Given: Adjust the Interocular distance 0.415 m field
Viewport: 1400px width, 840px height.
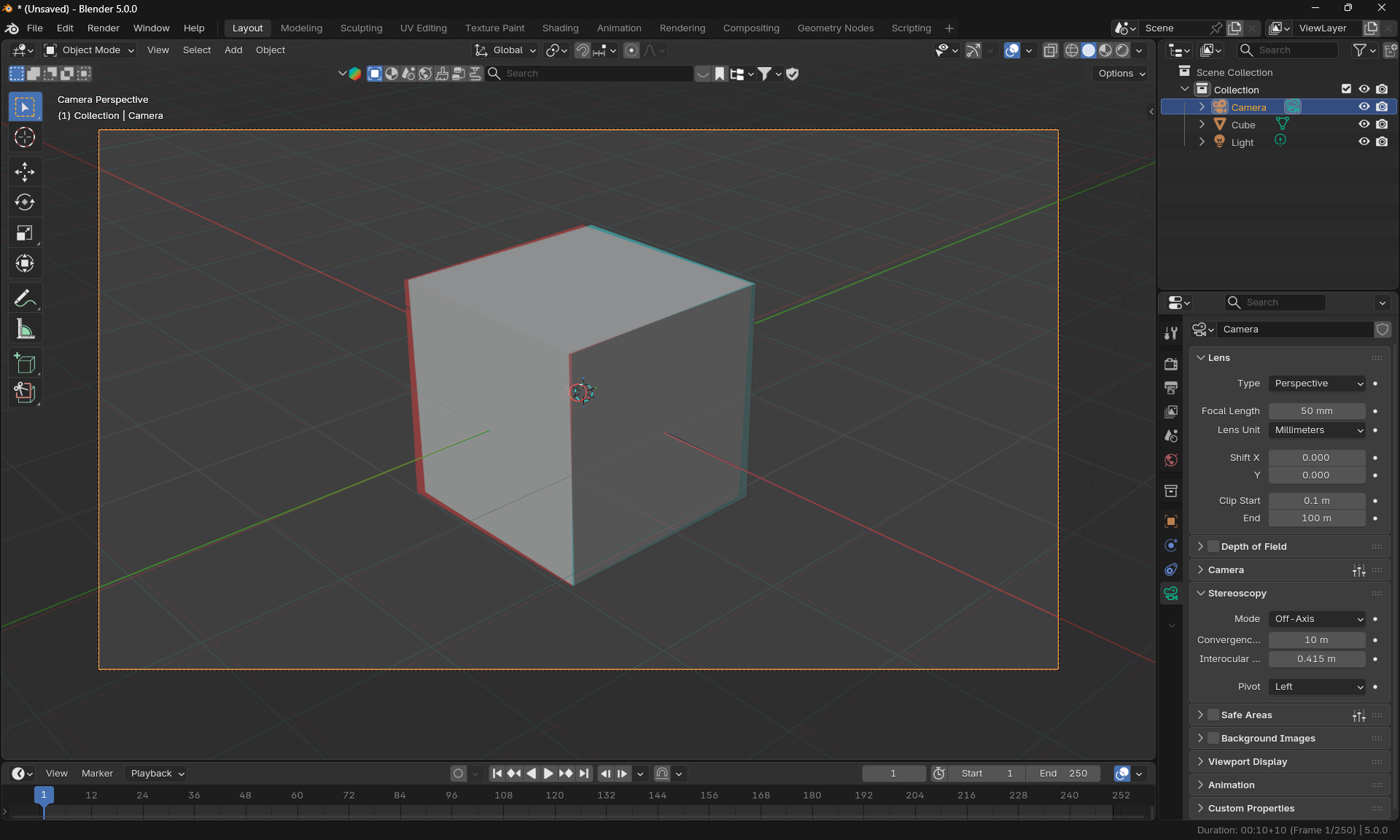Looking at the screenshot, I should [1317, 659].
